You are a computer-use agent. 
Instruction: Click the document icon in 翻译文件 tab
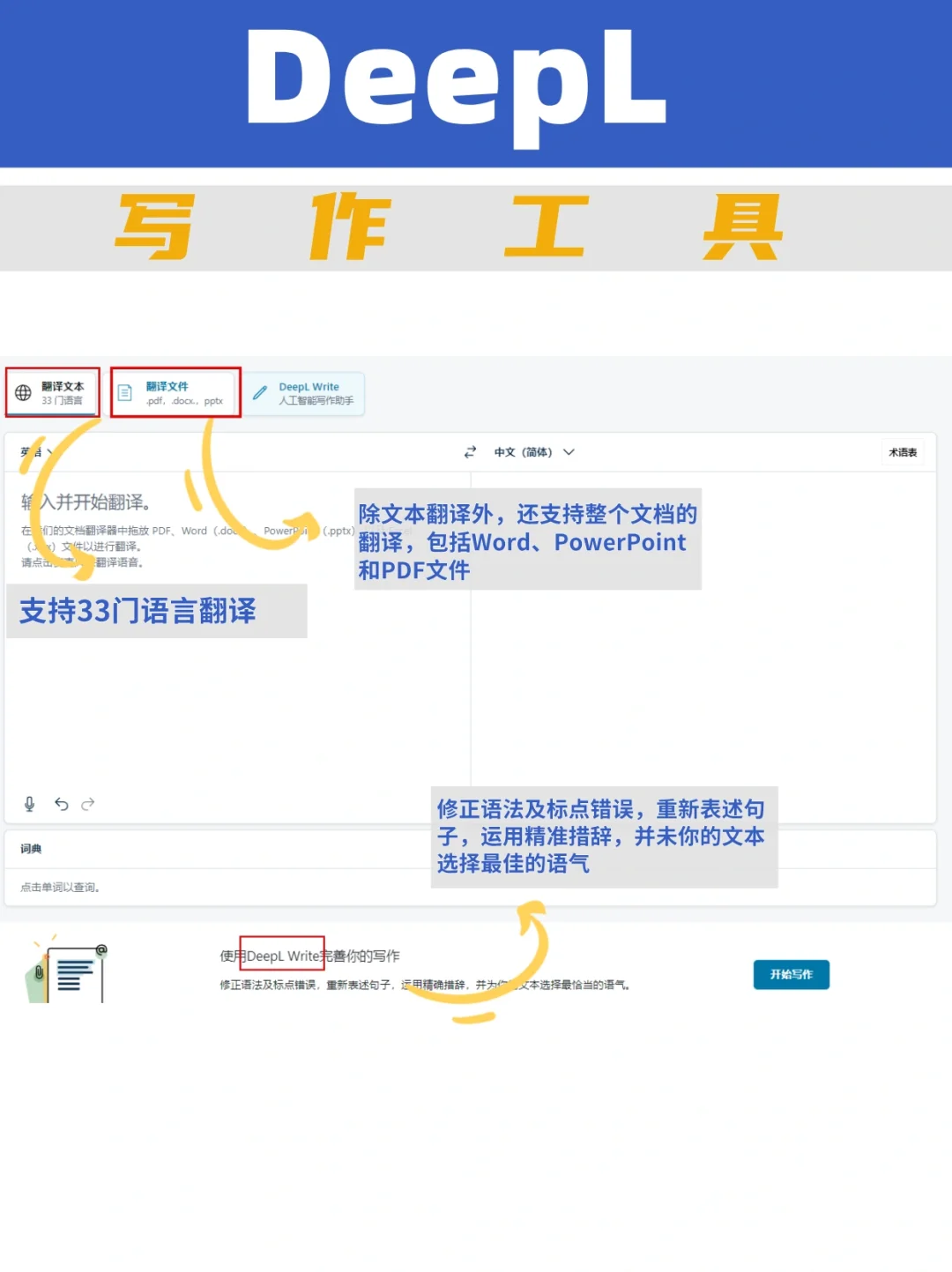125,393
